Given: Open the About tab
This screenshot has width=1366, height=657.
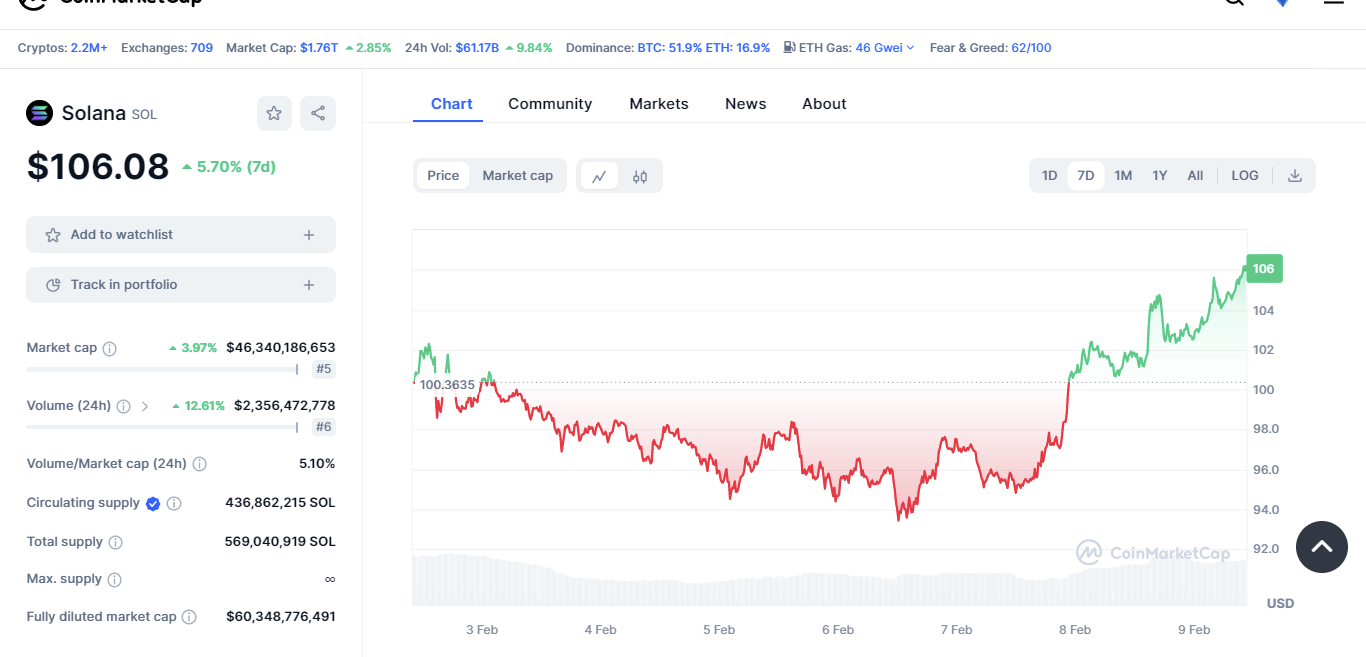Looking at the screenshot, I should click(x=824, y=104).
